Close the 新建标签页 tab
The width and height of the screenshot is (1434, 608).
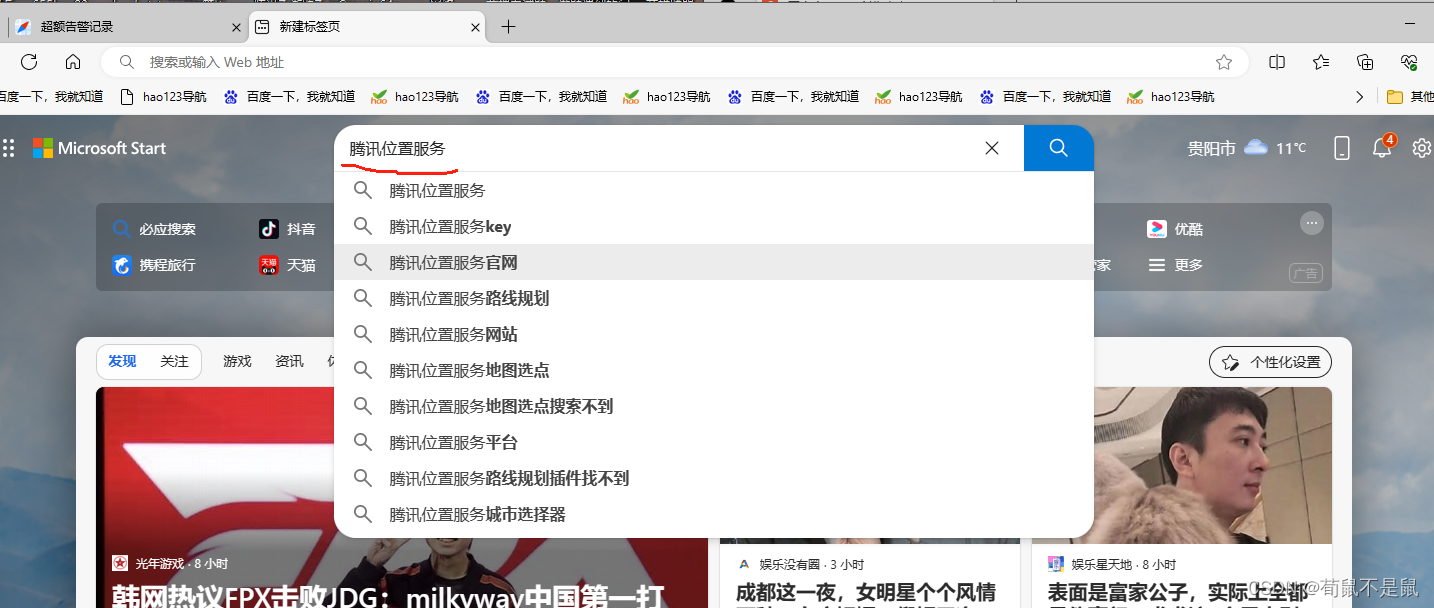point(476,27)
